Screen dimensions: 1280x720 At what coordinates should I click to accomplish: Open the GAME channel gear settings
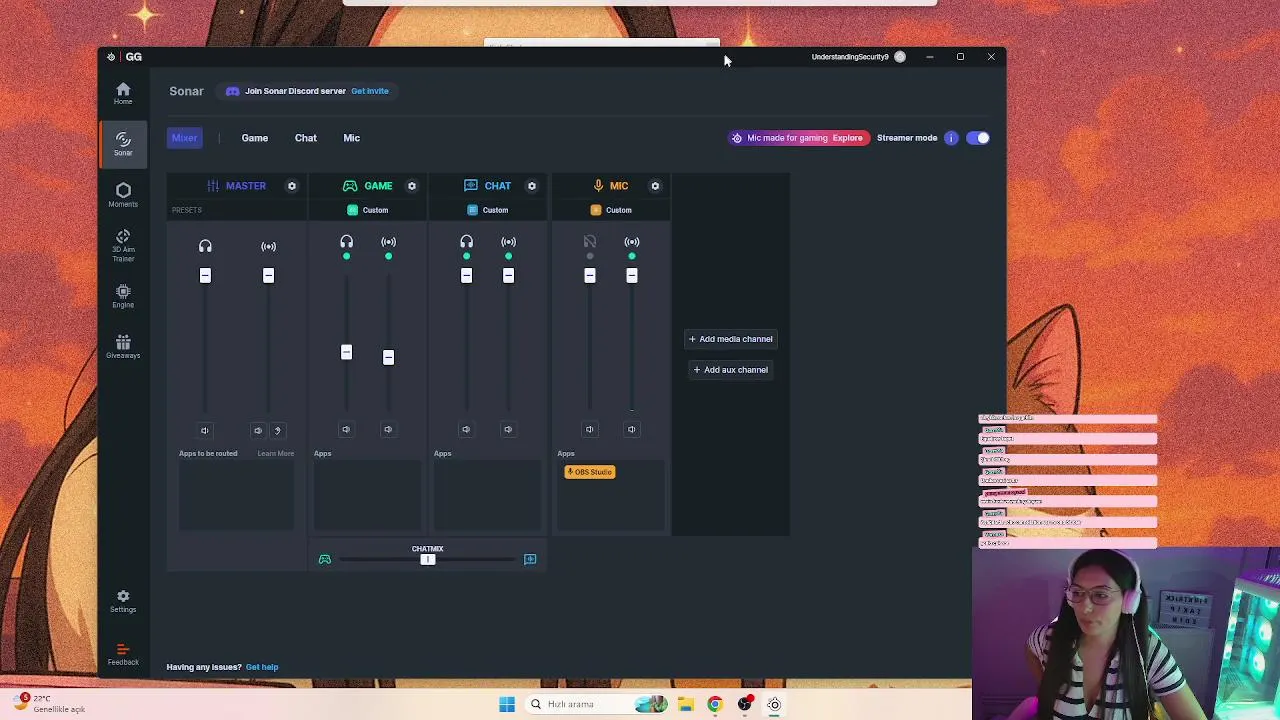(411, 186)
